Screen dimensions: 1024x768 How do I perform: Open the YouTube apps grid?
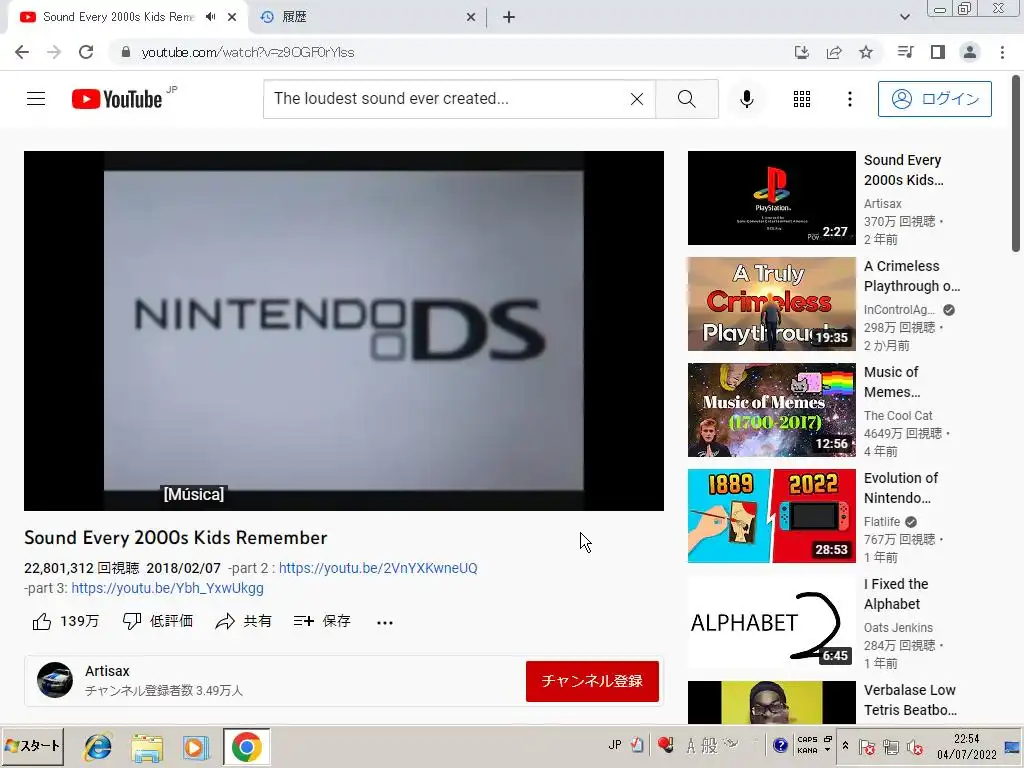(x=802, y=99)
